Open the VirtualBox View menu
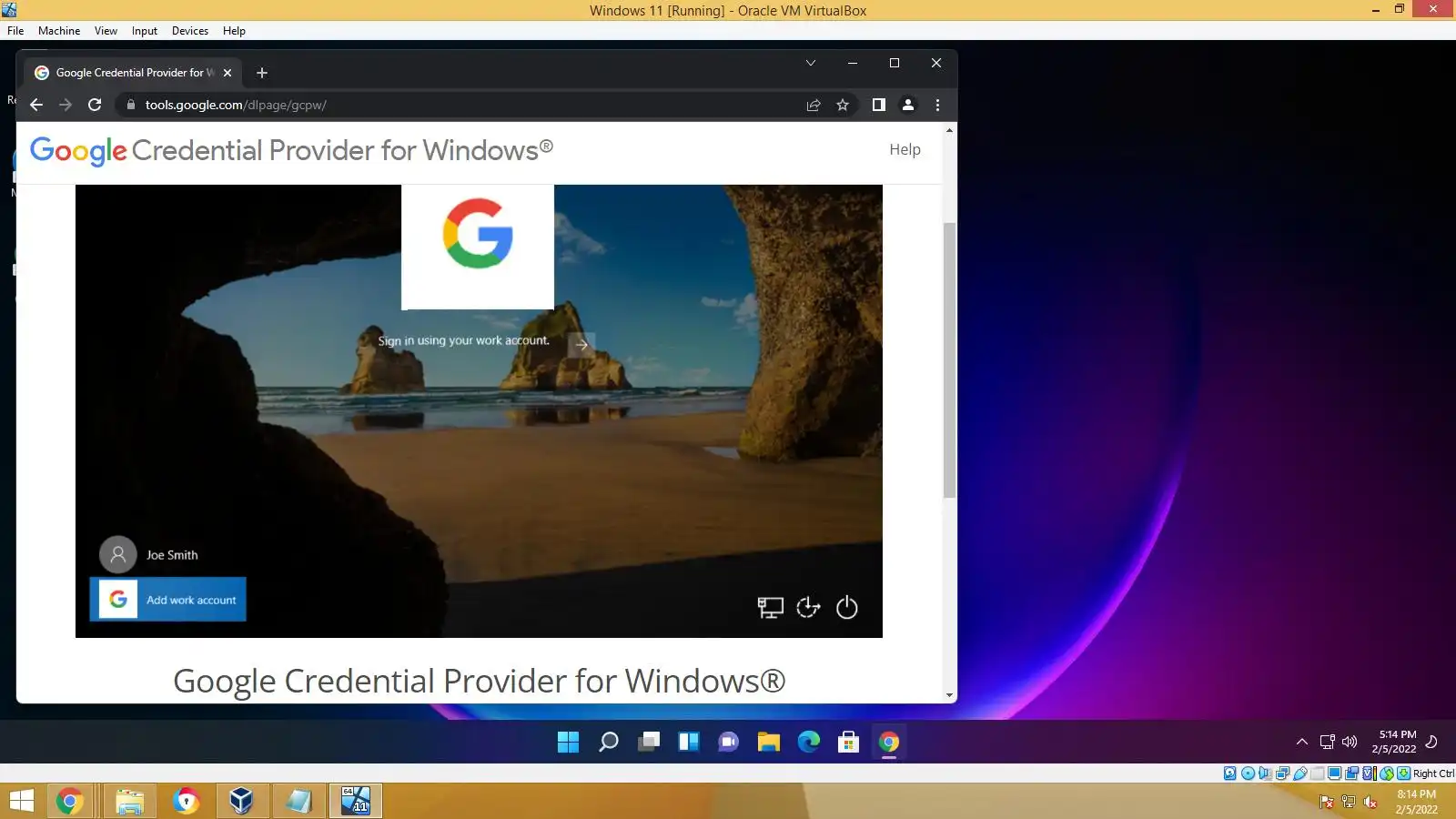The width and height of the screenshot is (1456, 819). point(106,31)
